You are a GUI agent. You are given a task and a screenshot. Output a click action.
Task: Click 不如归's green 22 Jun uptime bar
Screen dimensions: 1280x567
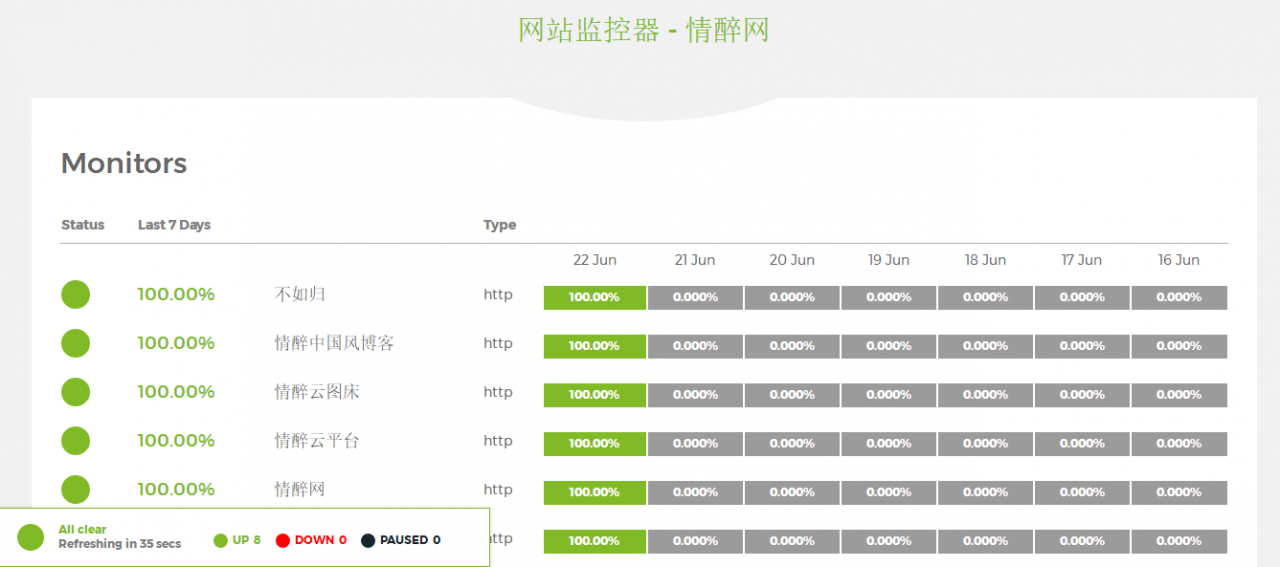[595, 297]
